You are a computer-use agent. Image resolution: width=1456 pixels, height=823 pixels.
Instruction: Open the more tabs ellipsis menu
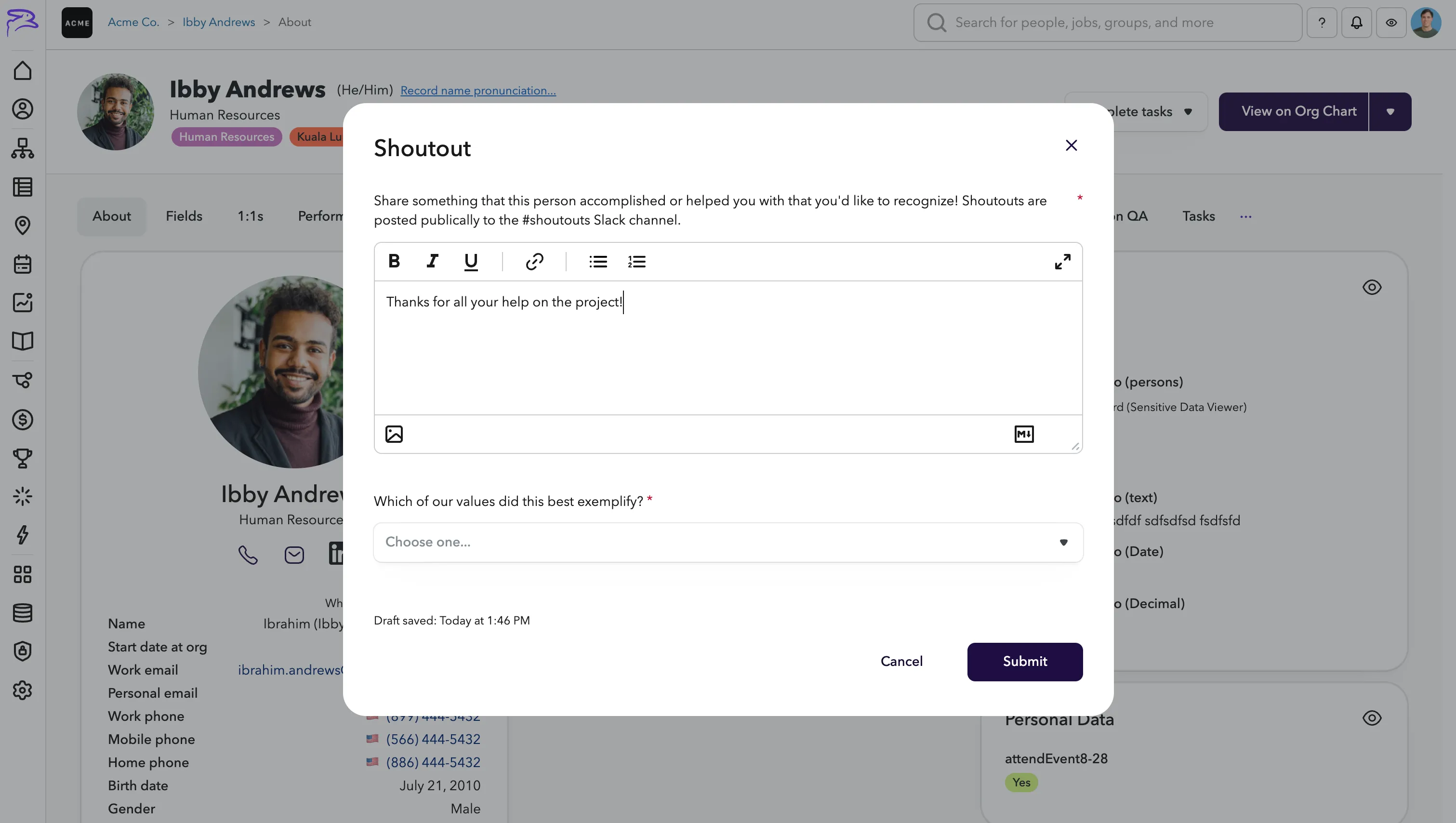point(1246,216)
